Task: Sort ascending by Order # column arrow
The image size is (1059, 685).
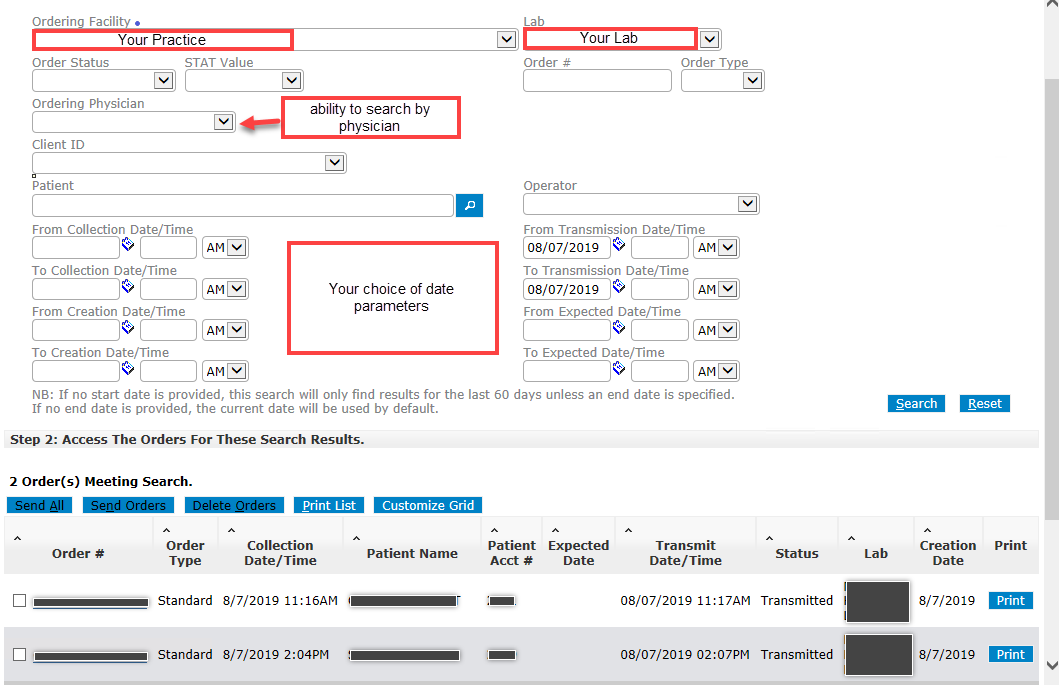Action: pyautogui.click(x=18, y=538)
